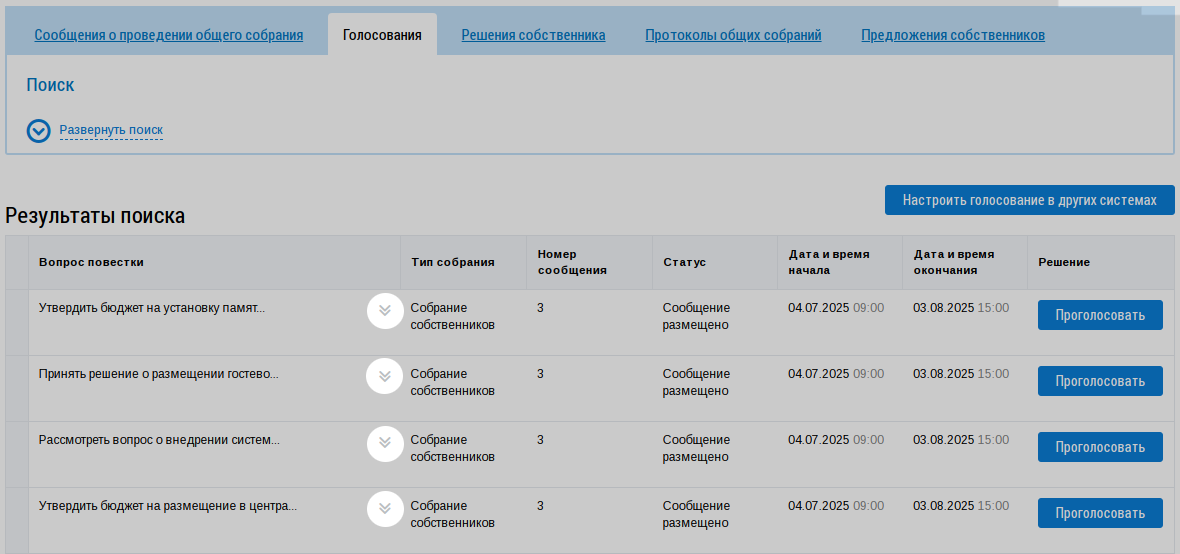Click the "Дата и время начала" column header

click(x=828, y=262)
